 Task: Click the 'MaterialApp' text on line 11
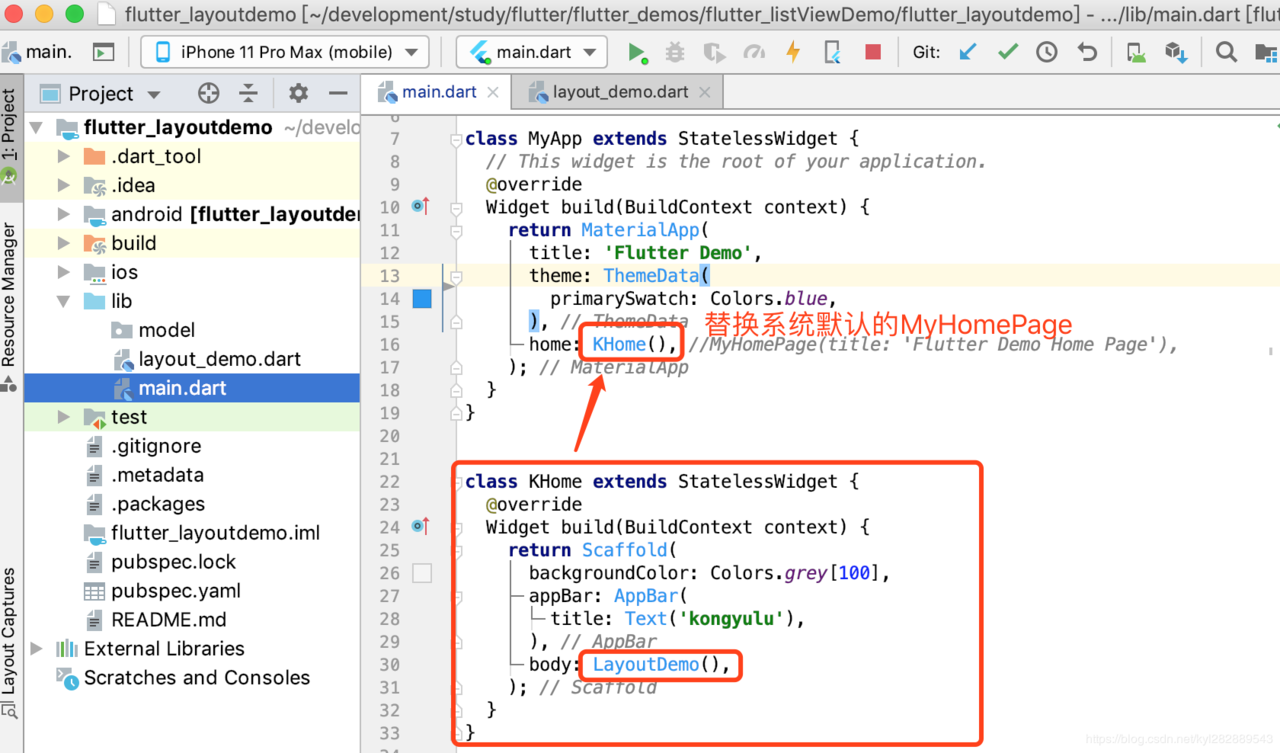tap(640, 230)
